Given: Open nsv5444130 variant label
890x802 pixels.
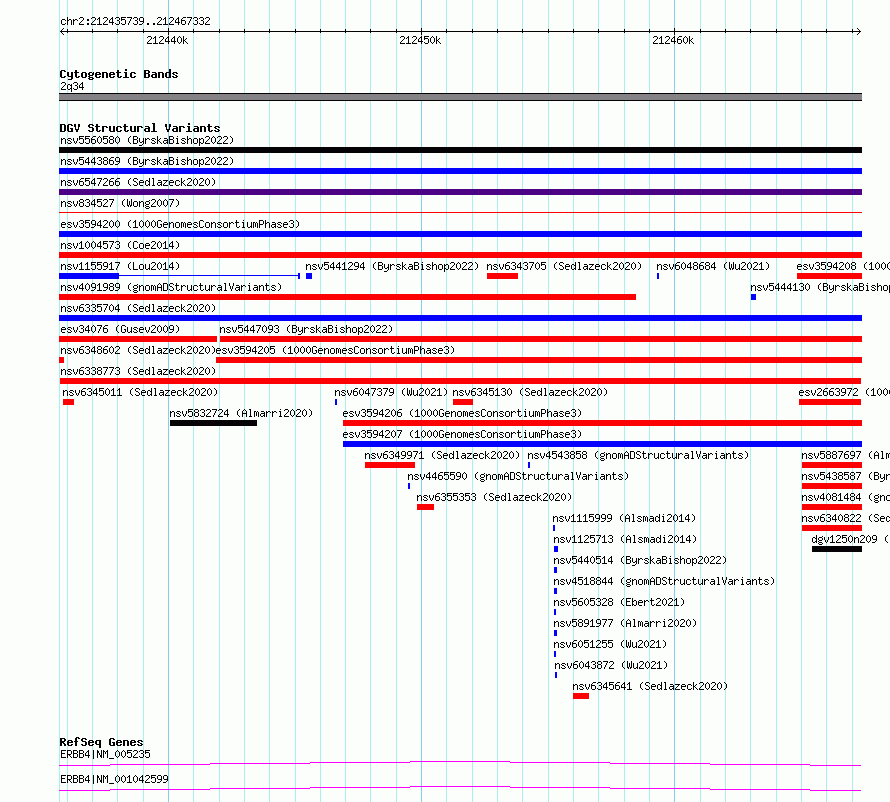Looking at the screenshot, I should (820, 287).
